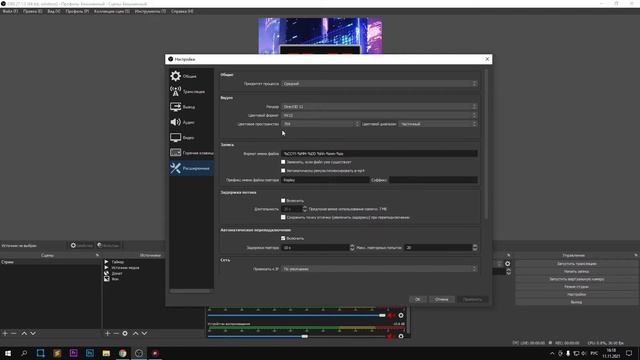Open the Привязать к IP dropdown
Image resolution: width=640 pixels, height=360 pixels.
click(x=379, y=269)
